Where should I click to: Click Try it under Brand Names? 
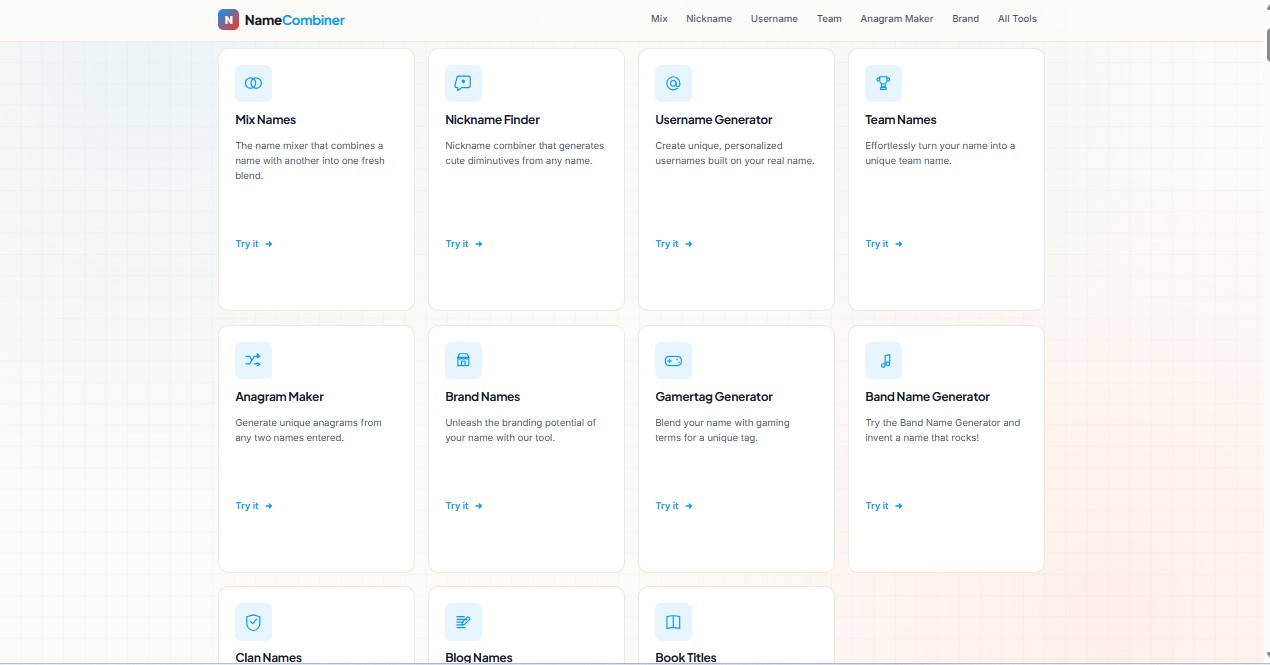(464, 506)
